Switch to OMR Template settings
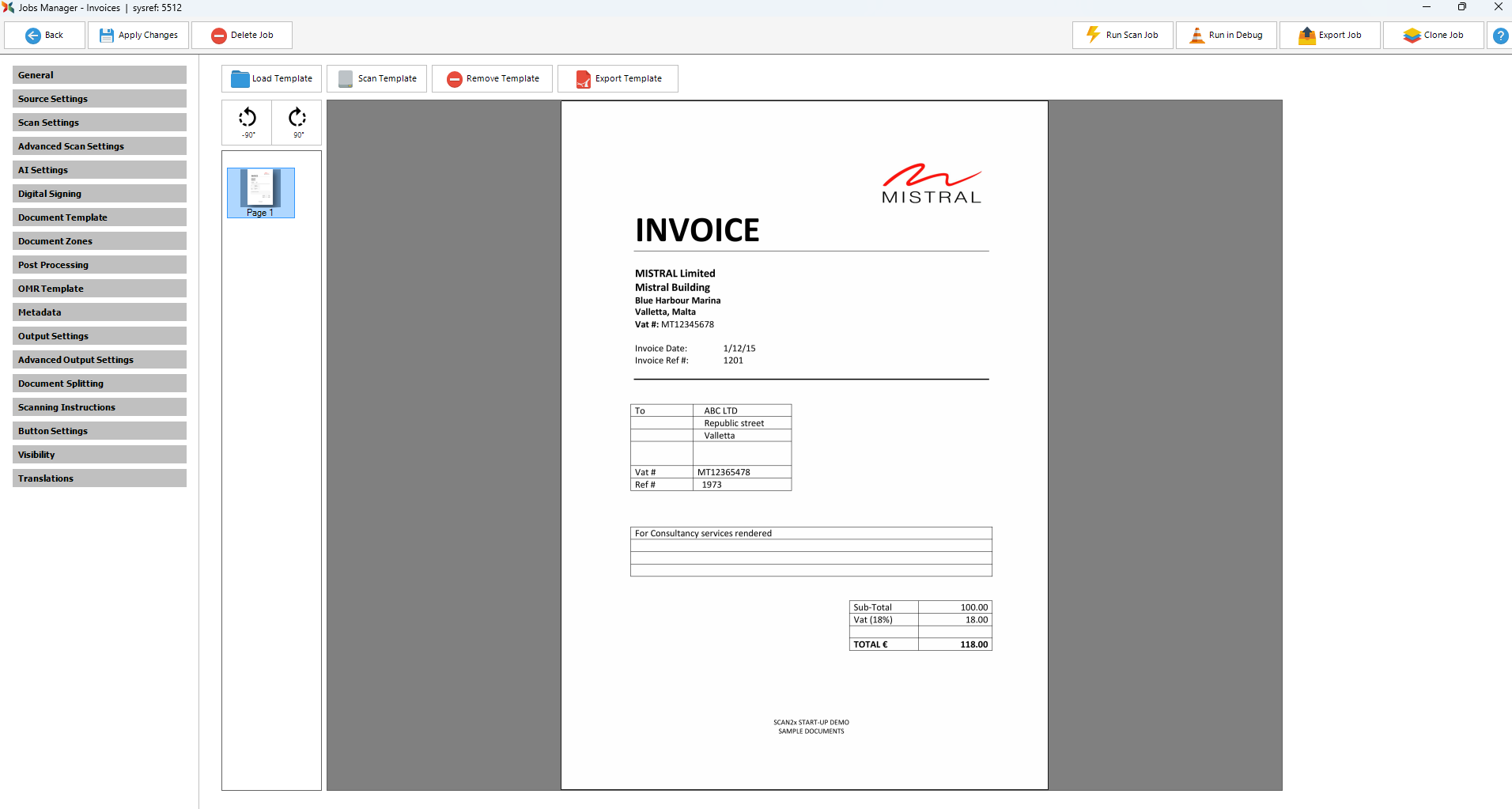 100,289
